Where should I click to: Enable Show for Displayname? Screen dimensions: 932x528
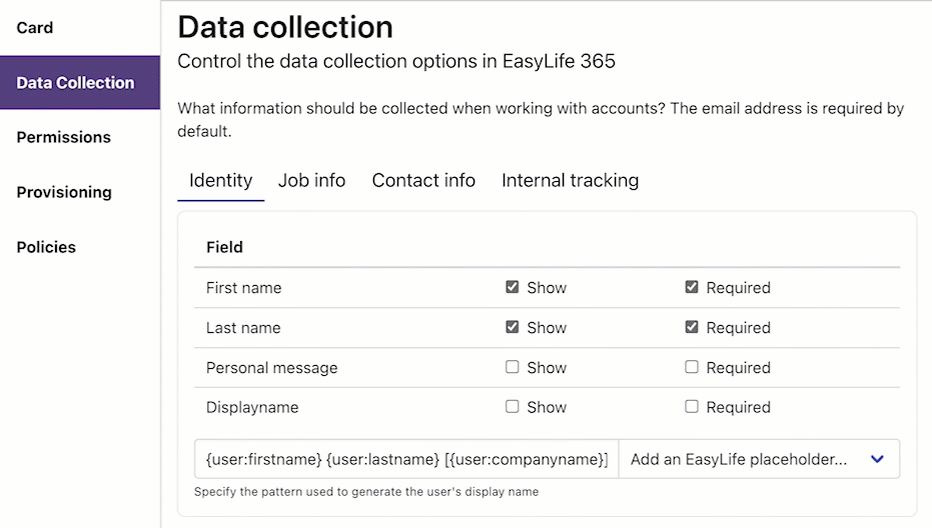(512, 407)
